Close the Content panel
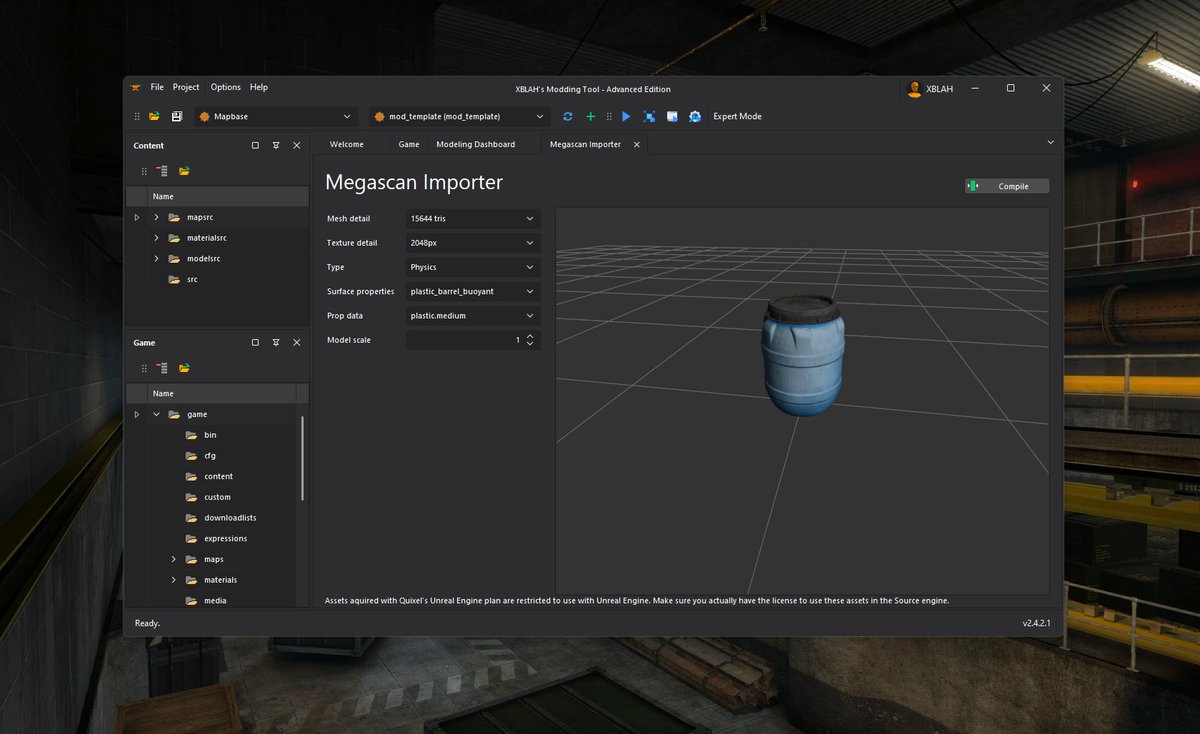 [x=296, y=145]
